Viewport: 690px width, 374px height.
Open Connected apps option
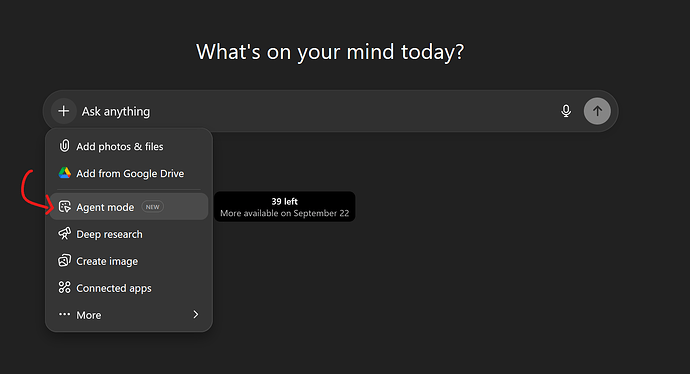coord(129,288)
